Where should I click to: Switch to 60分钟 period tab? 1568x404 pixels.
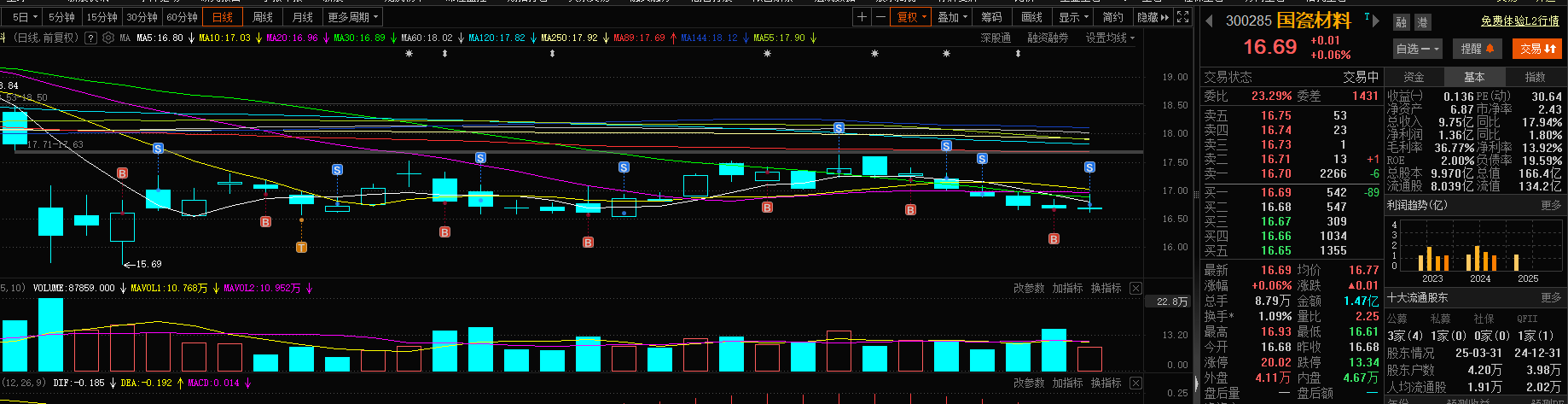tap(182, 17)
